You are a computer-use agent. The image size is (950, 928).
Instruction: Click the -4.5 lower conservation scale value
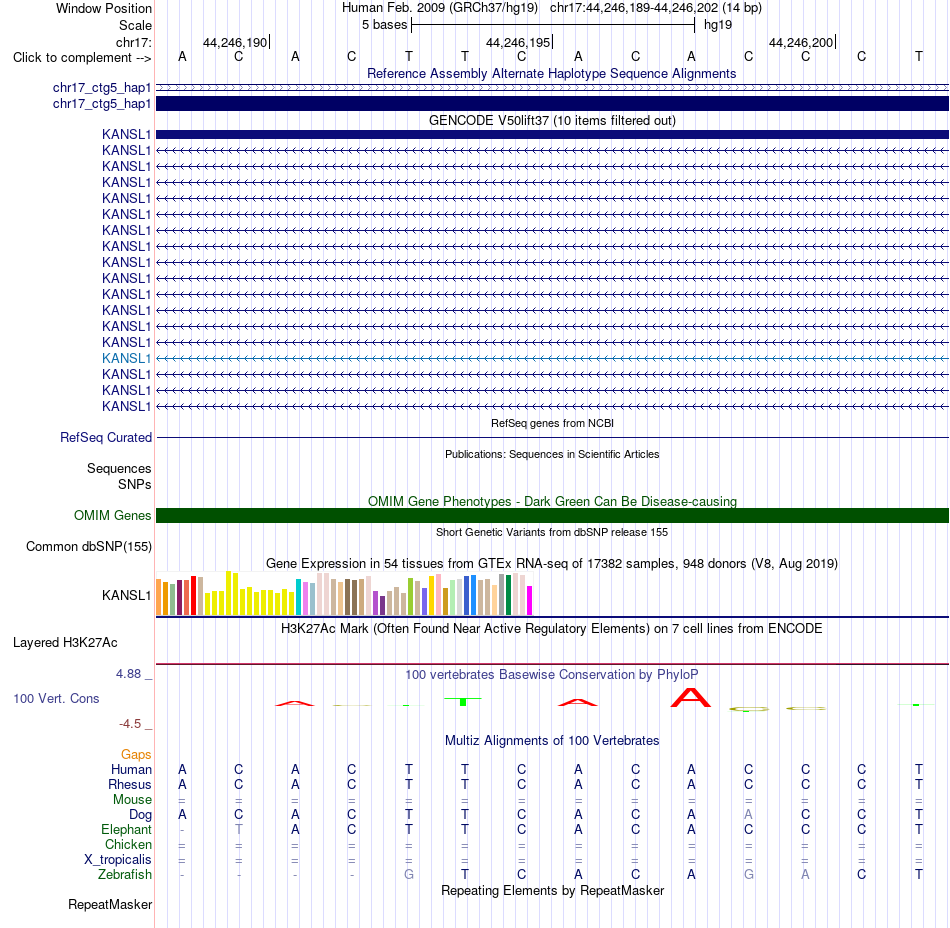(x=130, y=724)
